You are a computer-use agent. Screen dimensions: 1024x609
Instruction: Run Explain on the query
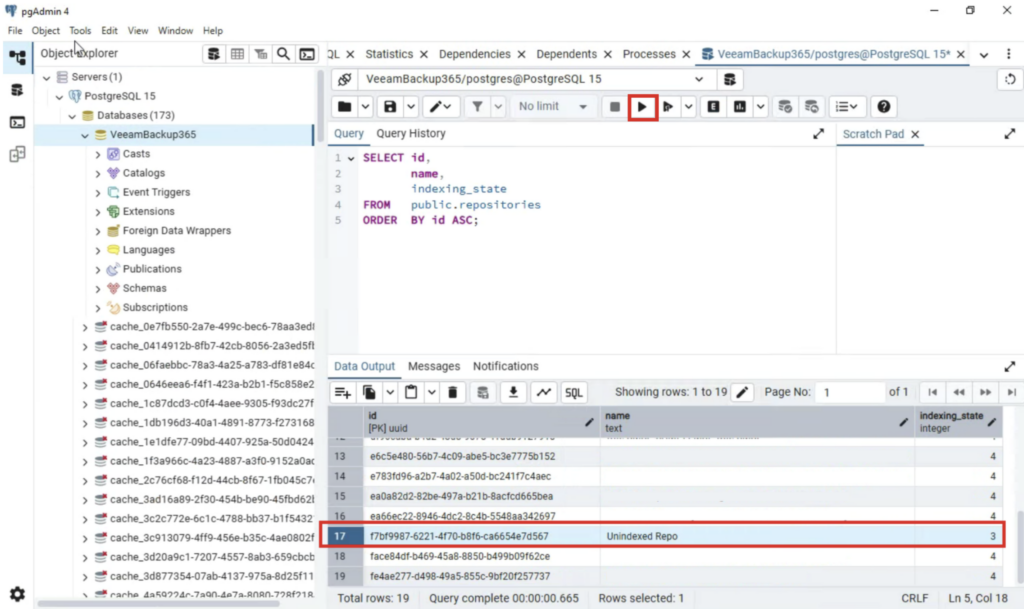(713, 106)
